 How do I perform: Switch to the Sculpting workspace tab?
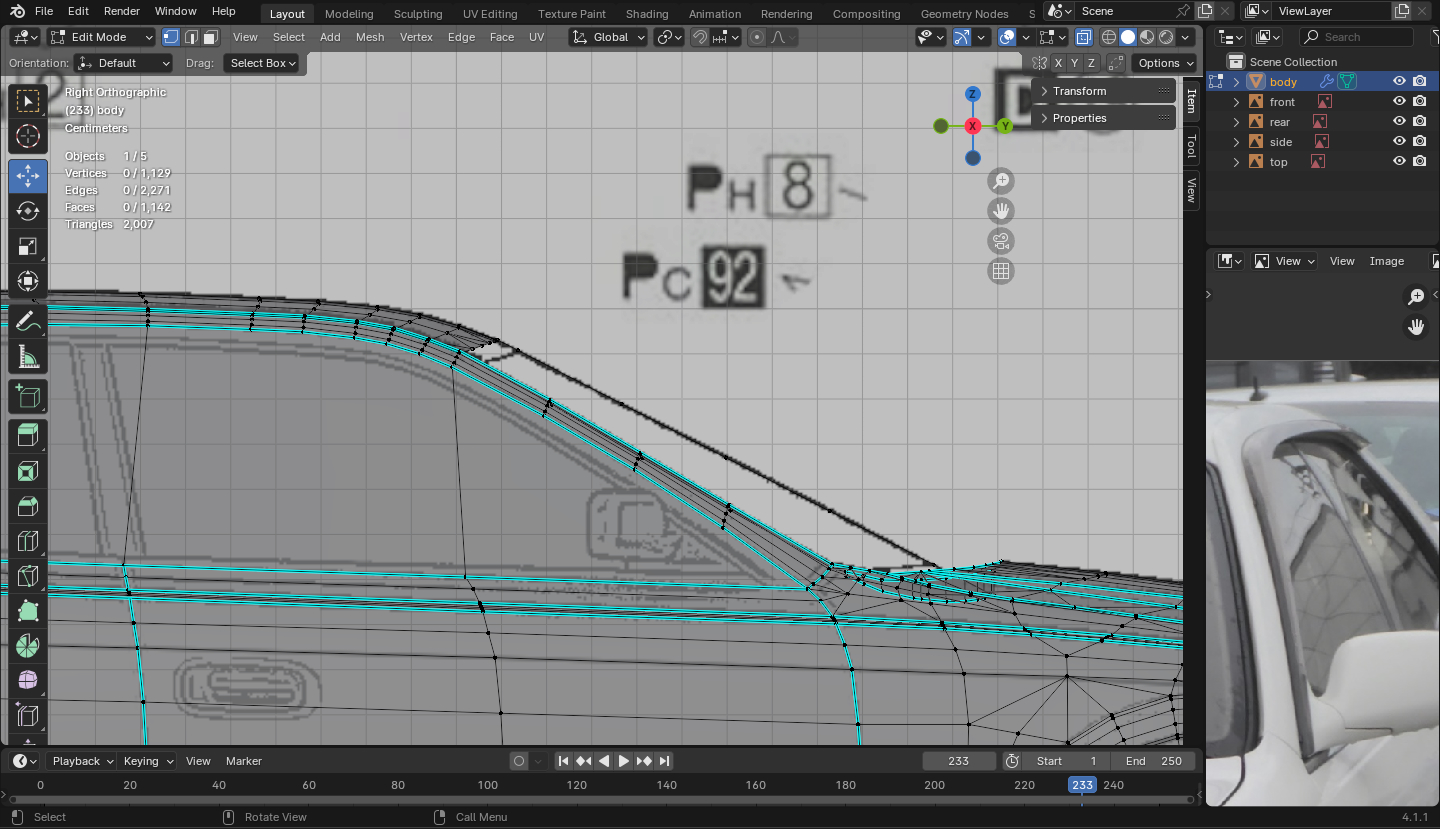pyautogui.click(x=418, y=14)
